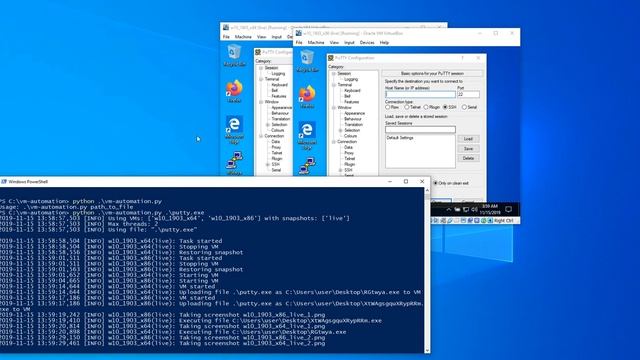Select Telnet connection type radio
This screenshot has height=360, width=640.
(412, 107)
